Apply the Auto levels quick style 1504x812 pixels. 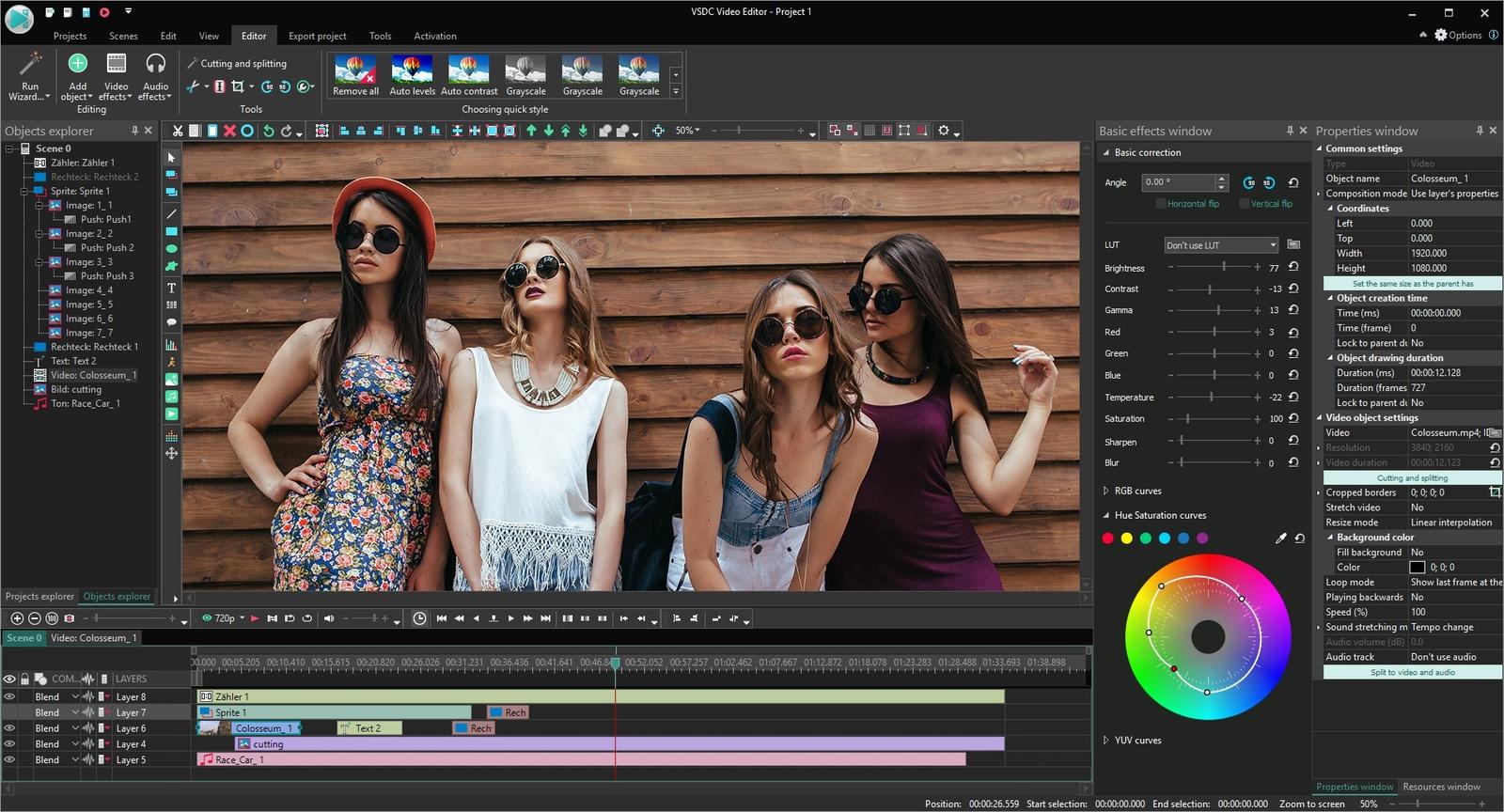pos(412,70)
